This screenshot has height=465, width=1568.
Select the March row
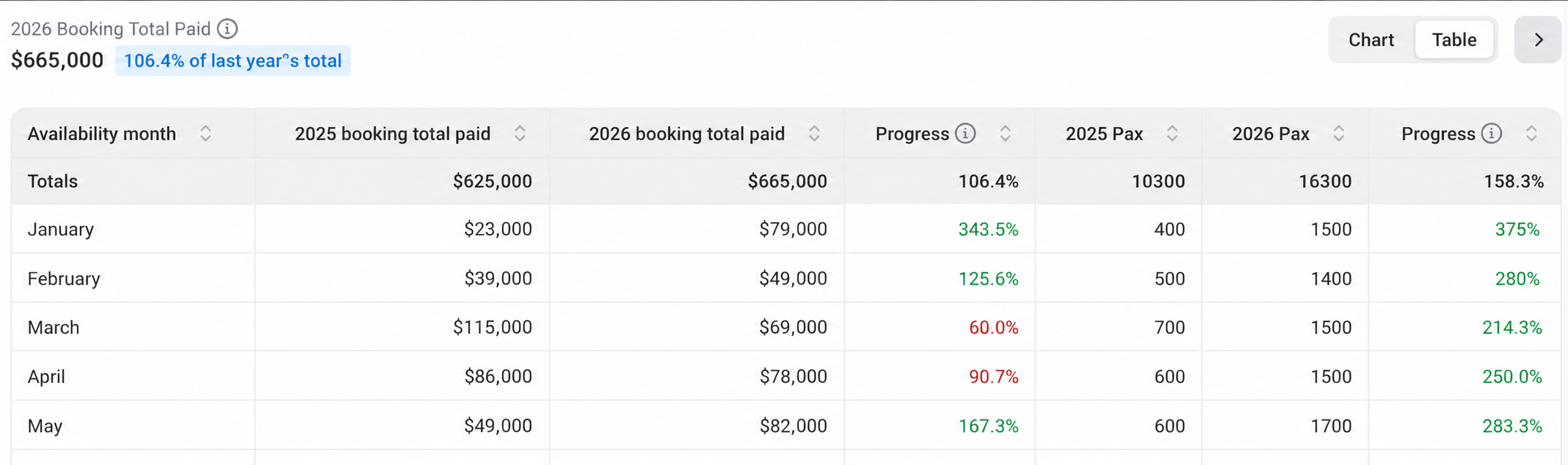[786, 327]
